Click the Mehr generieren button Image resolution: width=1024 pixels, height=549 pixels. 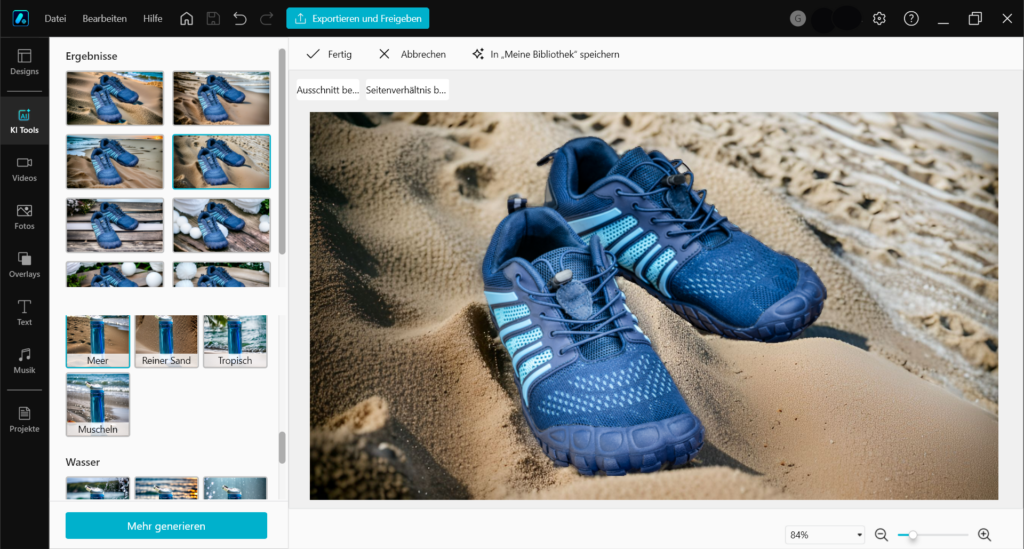(166, 526)
